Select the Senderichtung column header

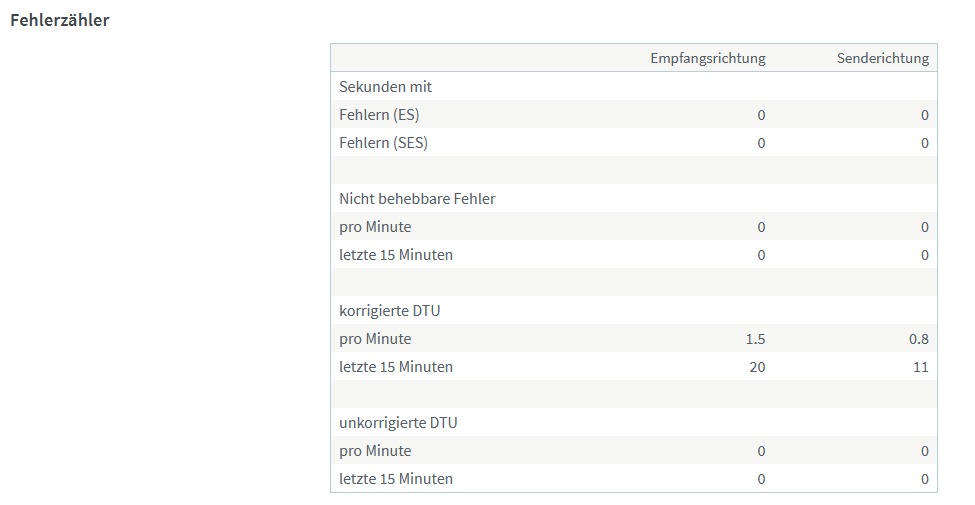(882, 58)
